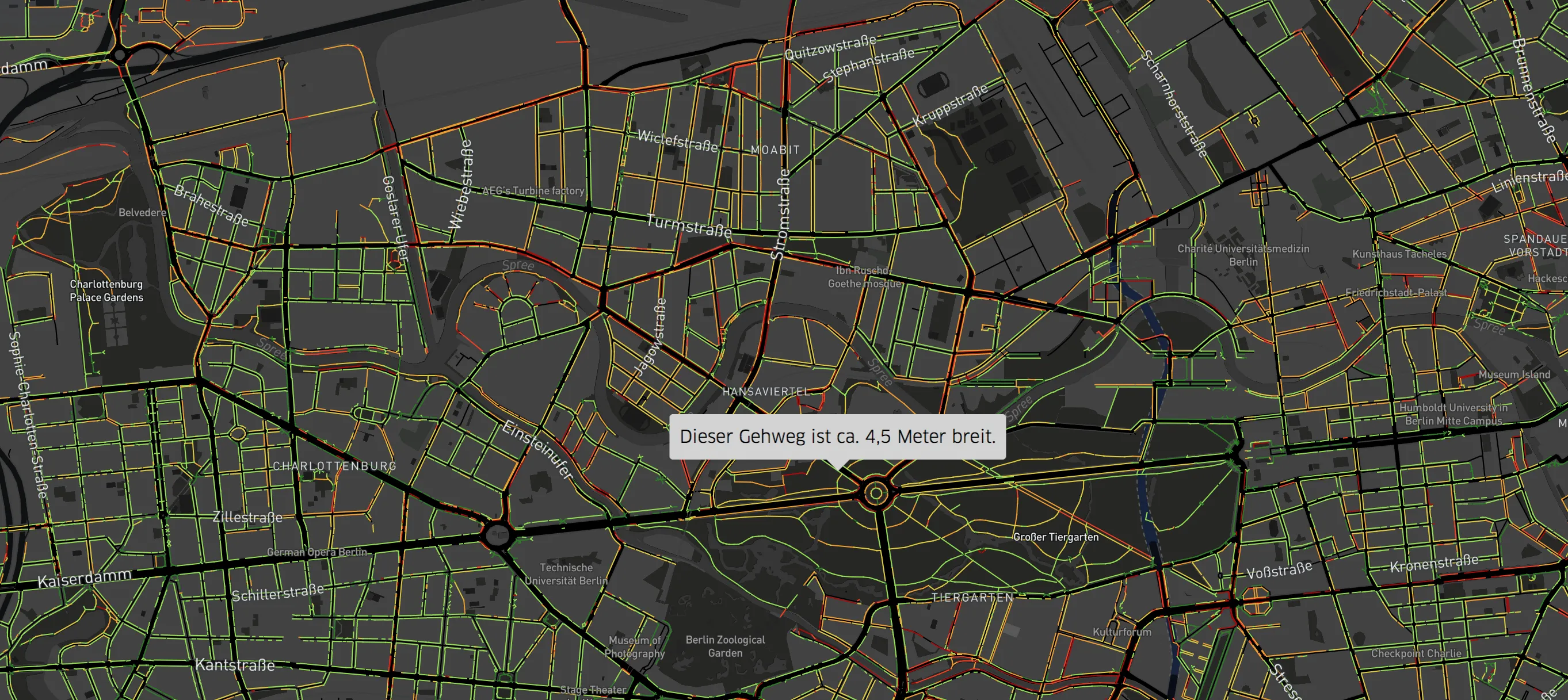This screenshot has height=700, width=1568.
Task: Click the Turmstraße street label
Action: [689, 227]
